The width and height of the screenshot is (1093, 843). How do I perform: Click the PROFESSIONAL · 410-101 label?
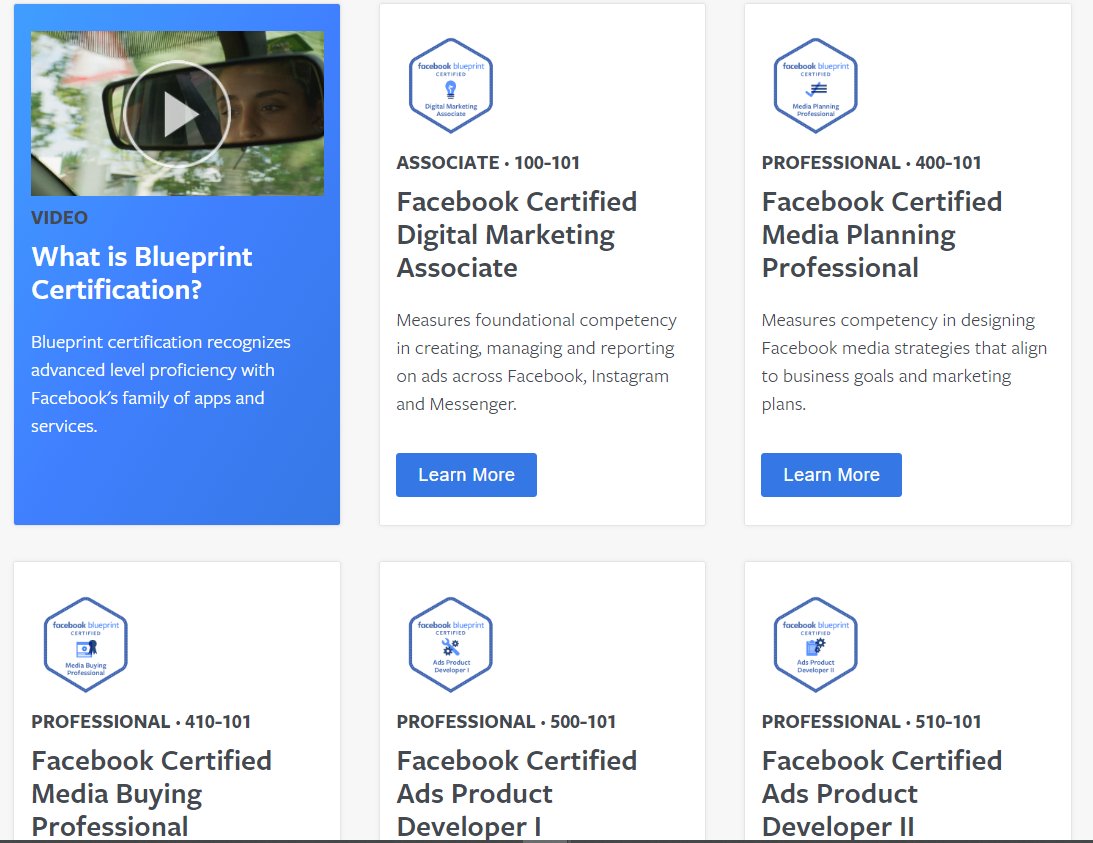141,722
